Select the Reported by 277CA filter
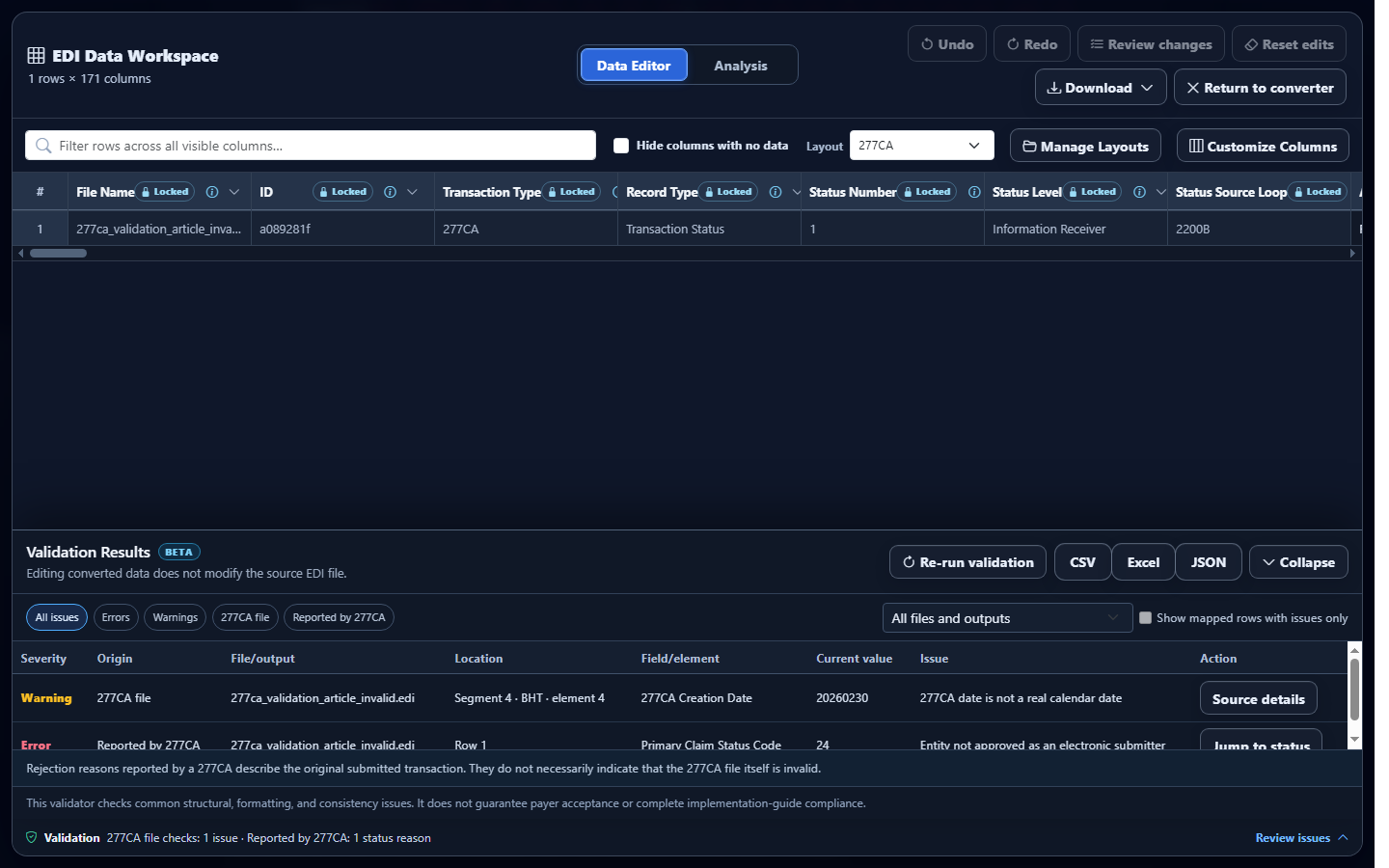Screen dimensions: 1389x868 click(339, 617)
